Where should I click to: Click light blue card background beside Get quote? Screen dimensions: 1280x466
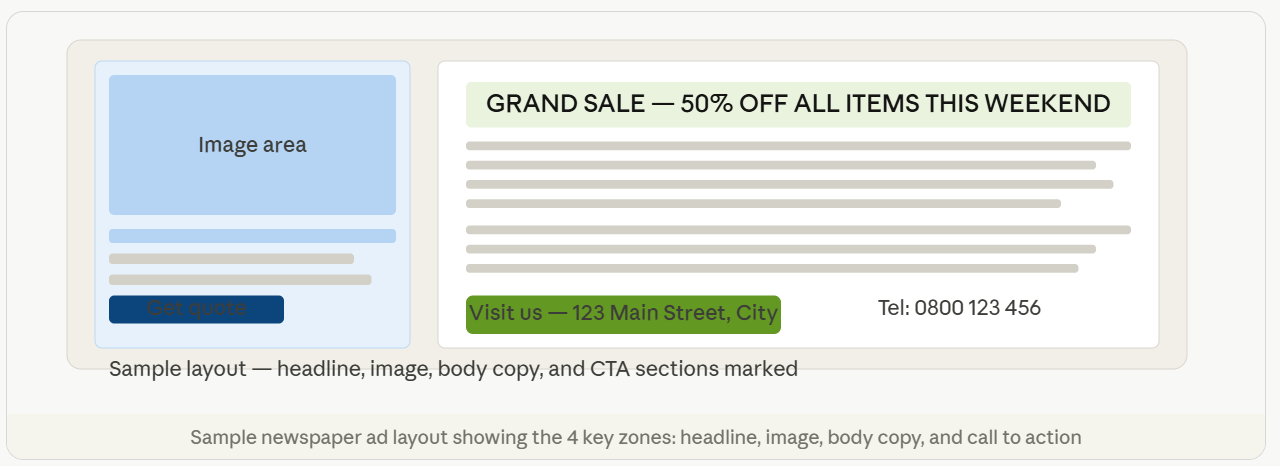345,310
